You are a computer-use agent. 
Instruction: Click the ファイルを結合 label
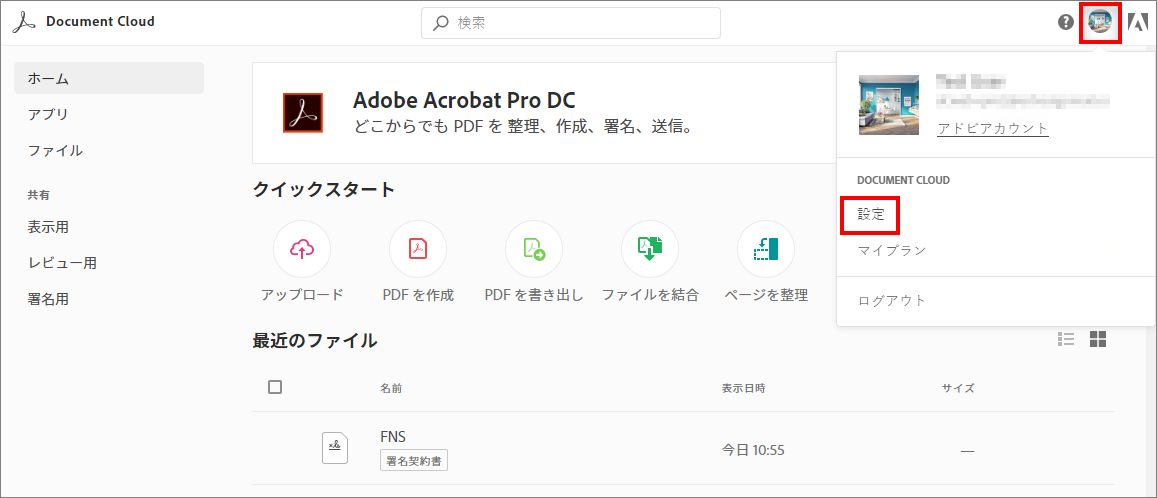pyautogui.click(x=650, y=295)
